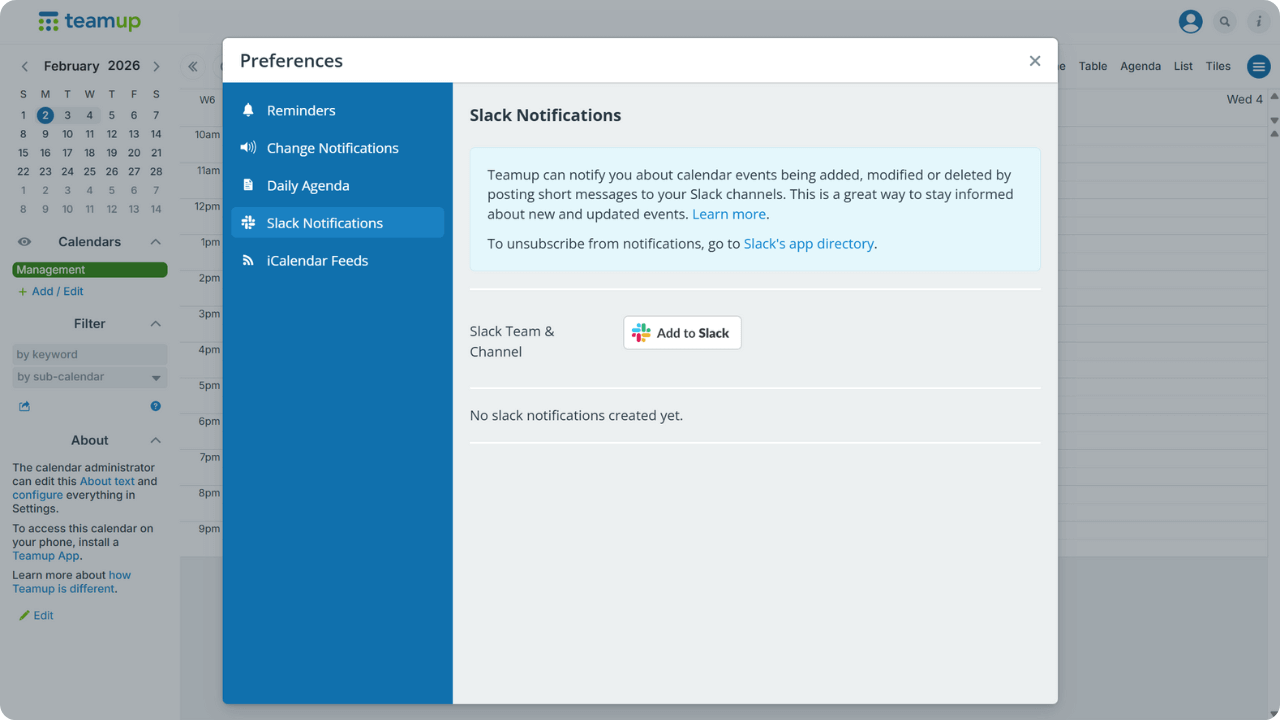Viewport: 1280px width, 720px height.
Task: Open Reminders preferences tab
Action: pyautogui.click(x=301, y=111)
